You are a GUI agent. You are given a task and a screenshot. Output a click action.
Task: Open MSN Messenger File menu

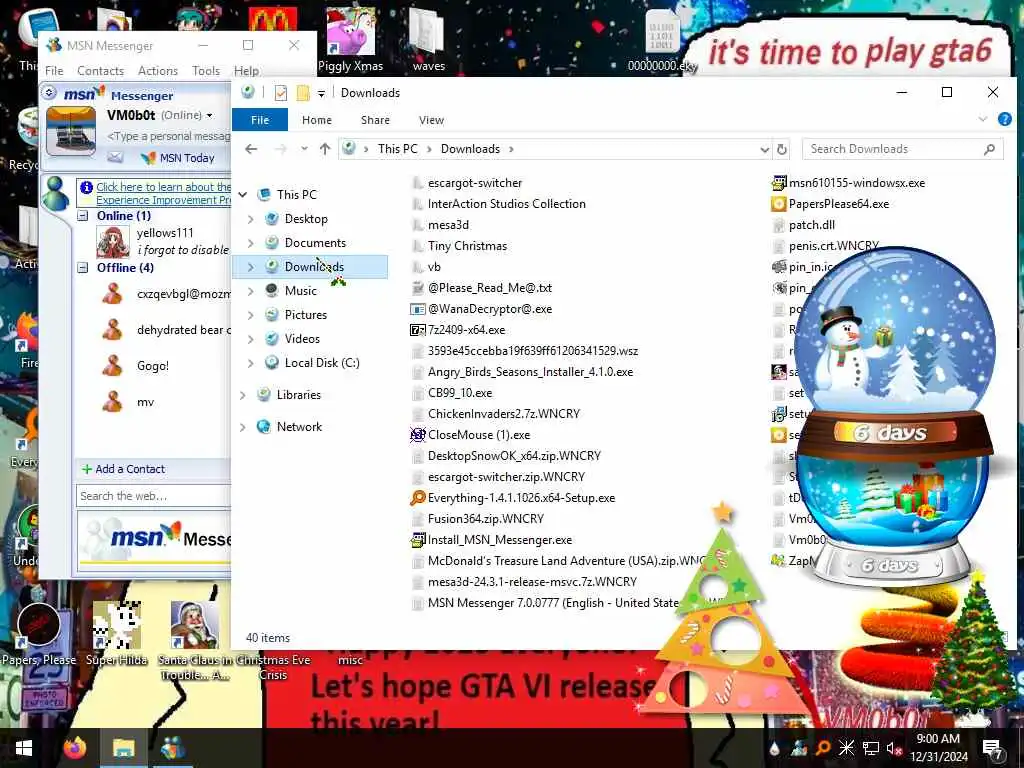(54, 71)
